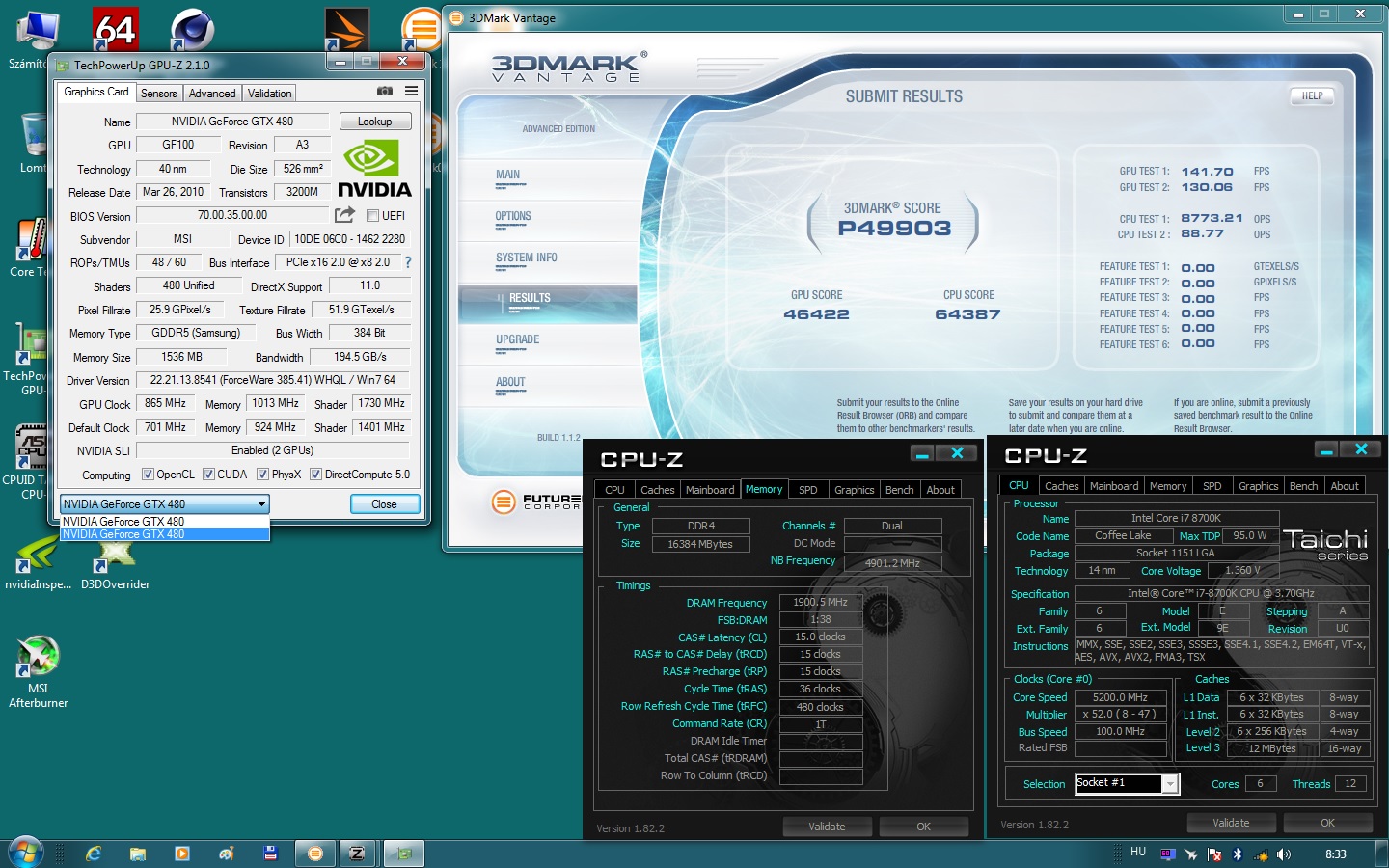The width and height of the screenshot is (1389, 868).
Task: Click the Windows Start orb
Action: click(25, 853)
